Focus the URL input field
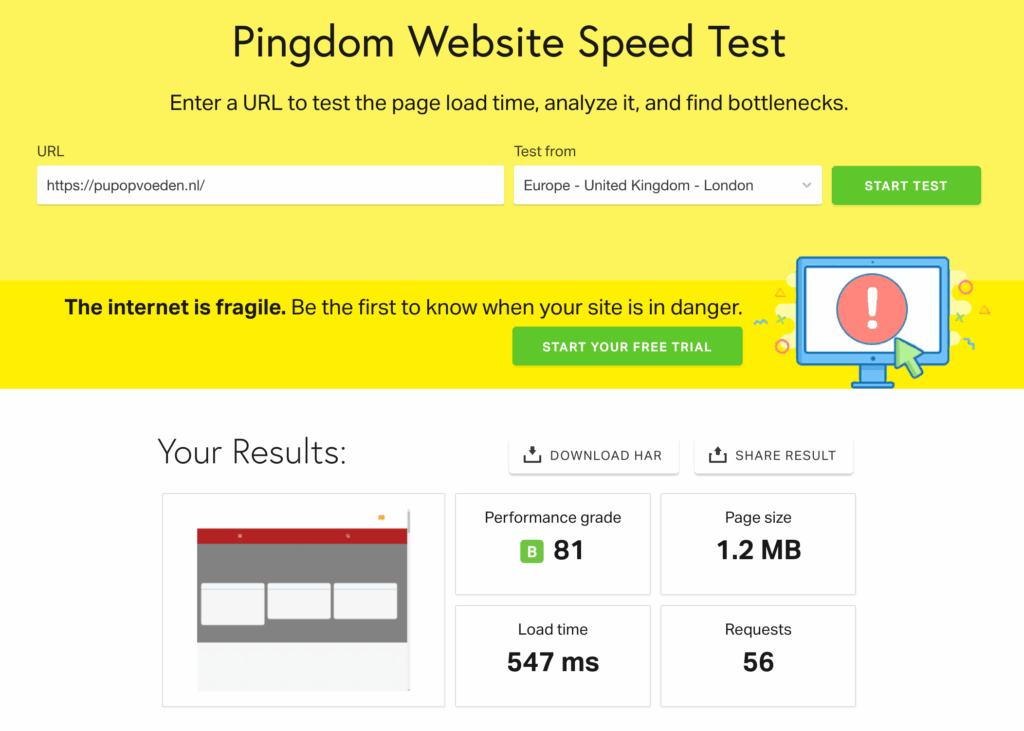 click(270, 185)
